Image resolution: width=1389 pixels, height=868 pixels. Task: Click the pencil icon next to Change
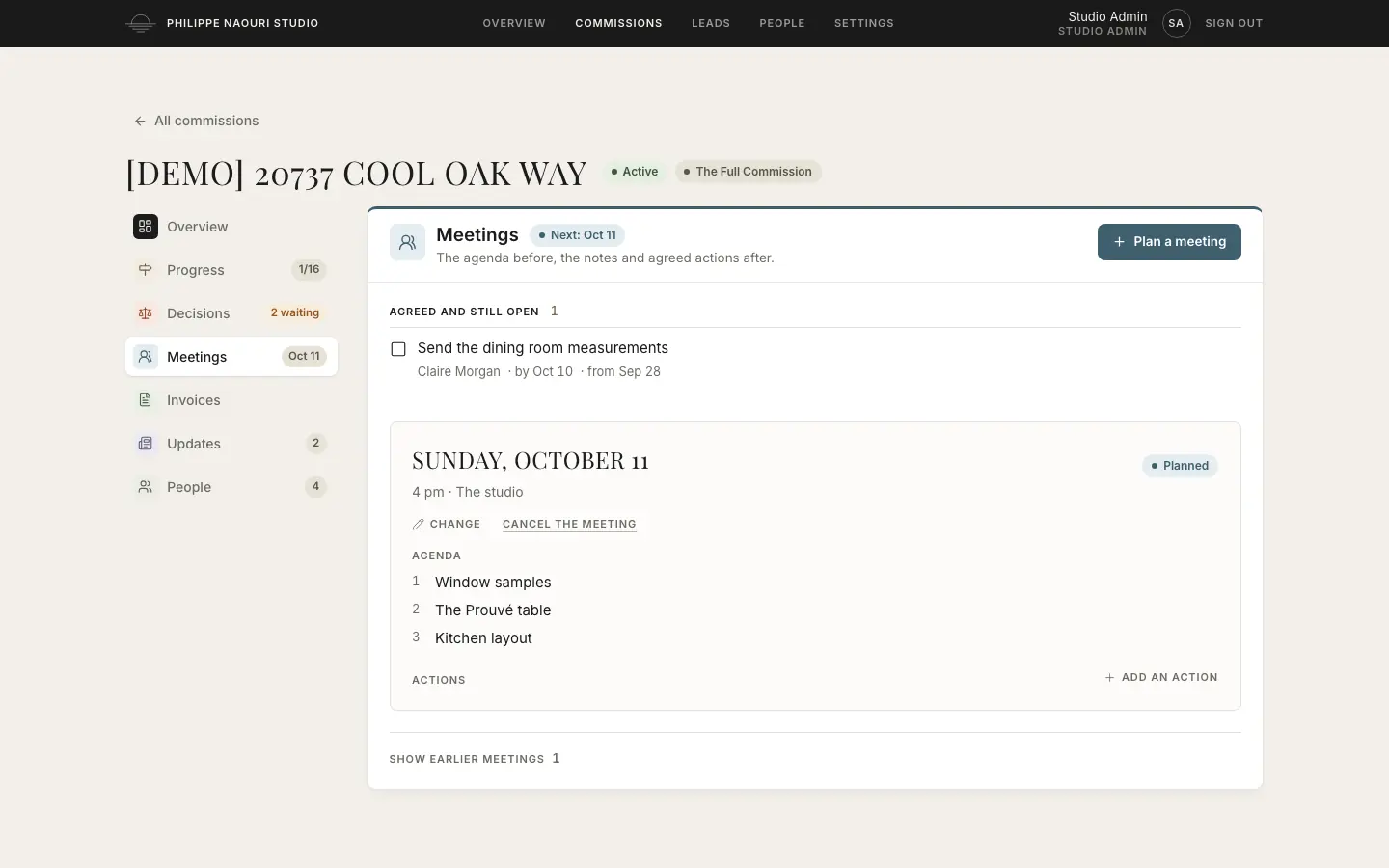[418, 525]
